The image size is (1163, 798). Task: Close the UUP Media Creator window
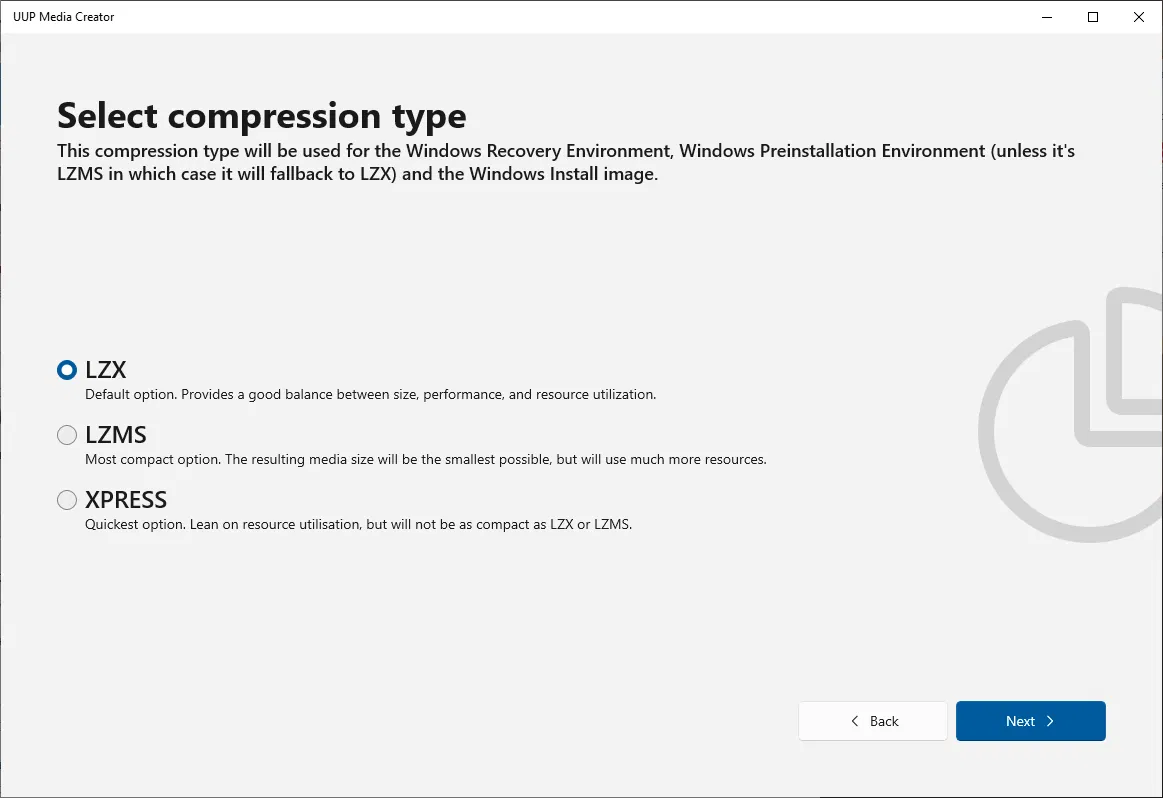1139,17
